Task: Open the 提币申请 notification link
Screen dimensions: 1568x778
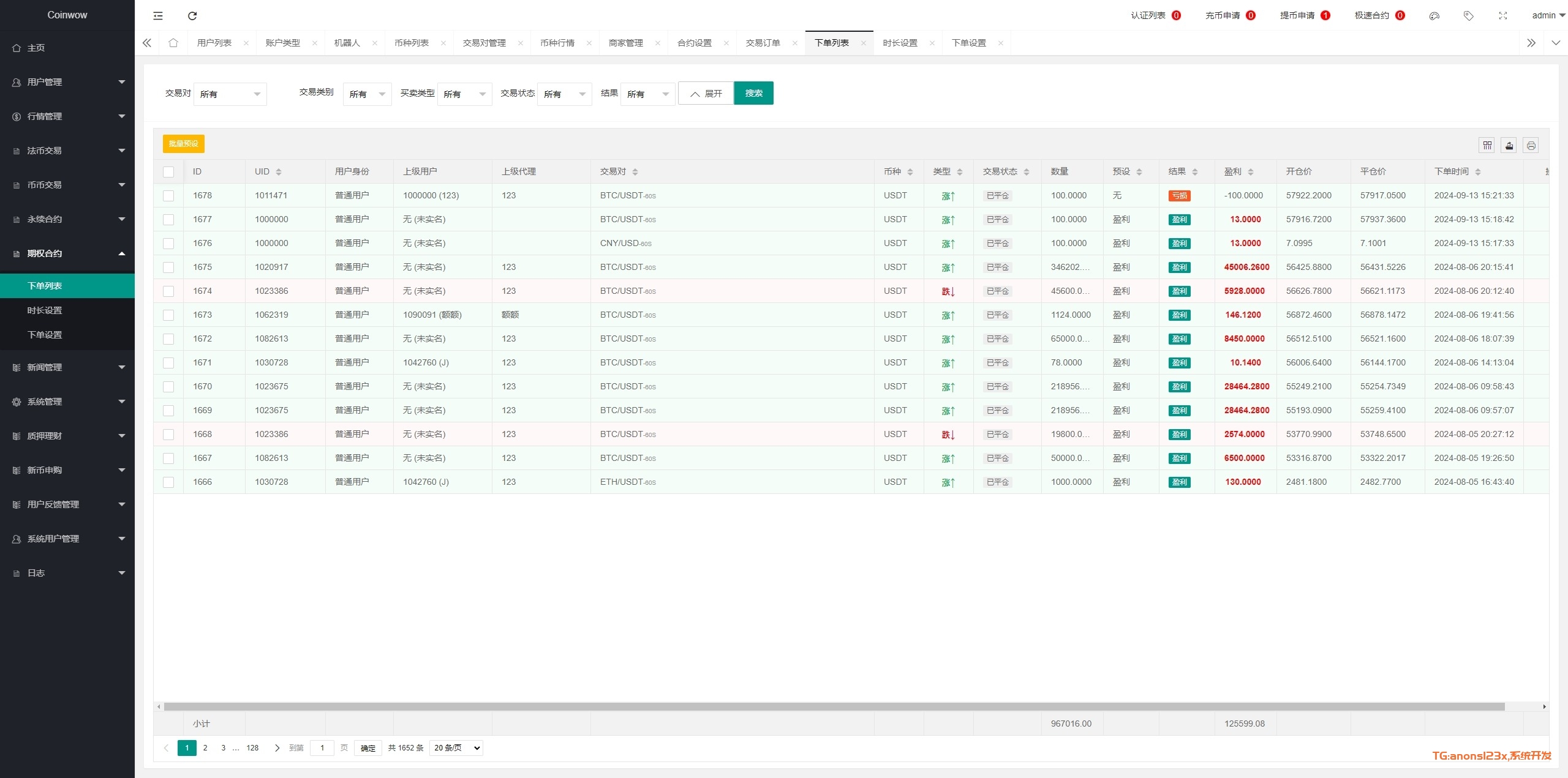Action: [1305, 15]
